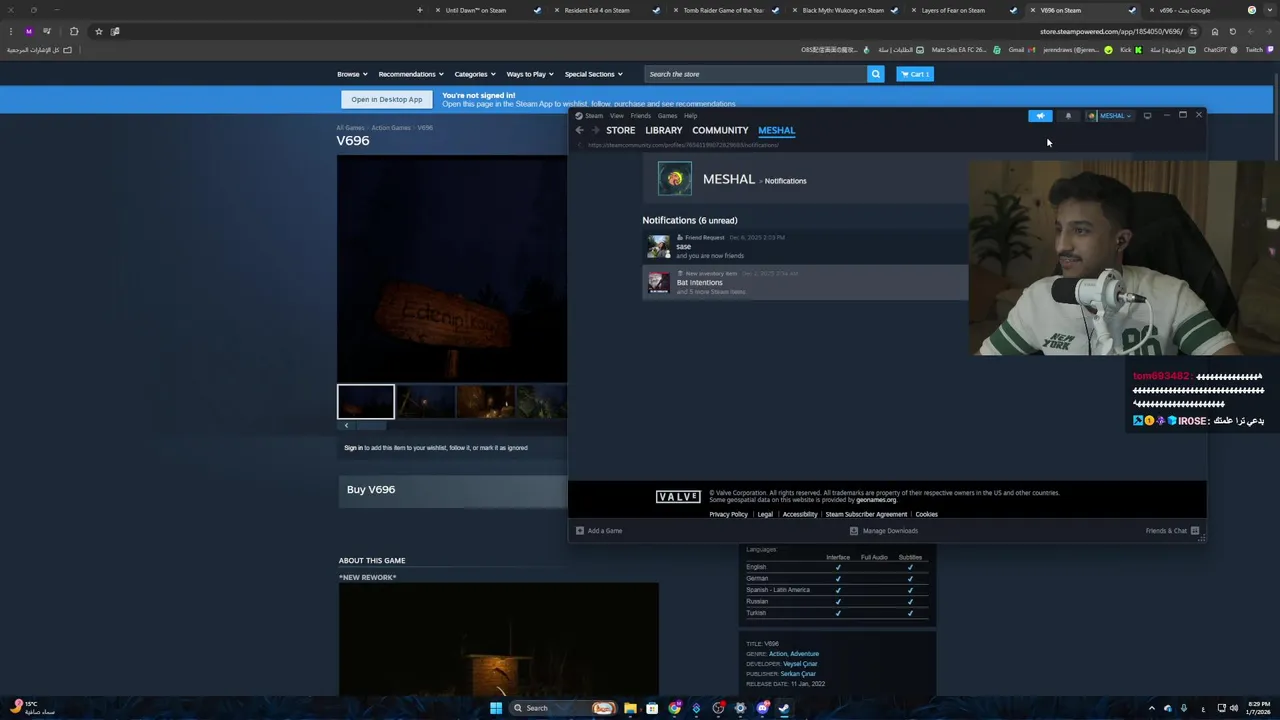Click the screenshot strip left scroll arrow
1280x720 pixels.
[x=346, y=426]
